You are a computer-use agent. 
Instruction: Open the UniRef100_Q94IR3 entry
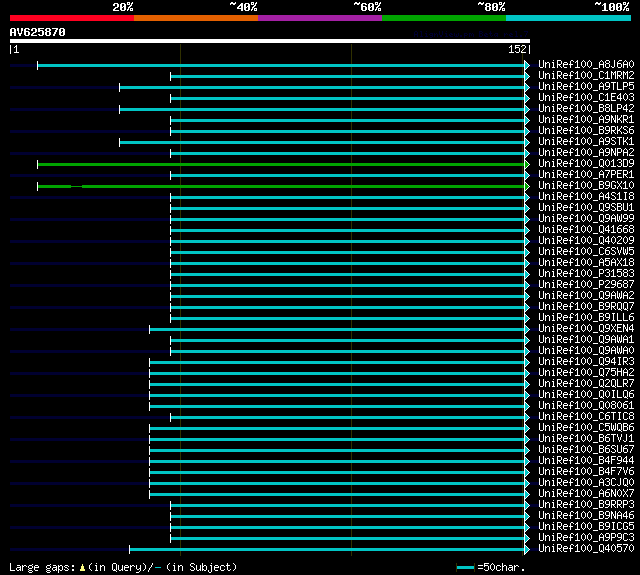point(586,362)
